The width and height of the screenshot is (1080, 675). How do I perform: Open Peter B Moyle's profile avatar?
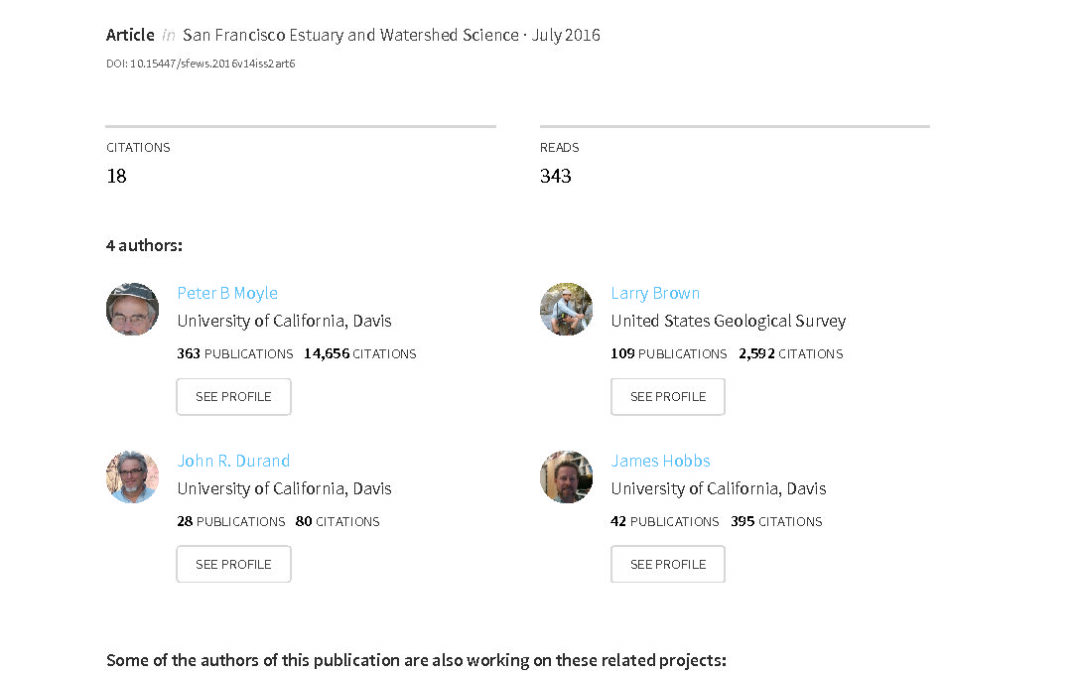(x=132, y=309)
